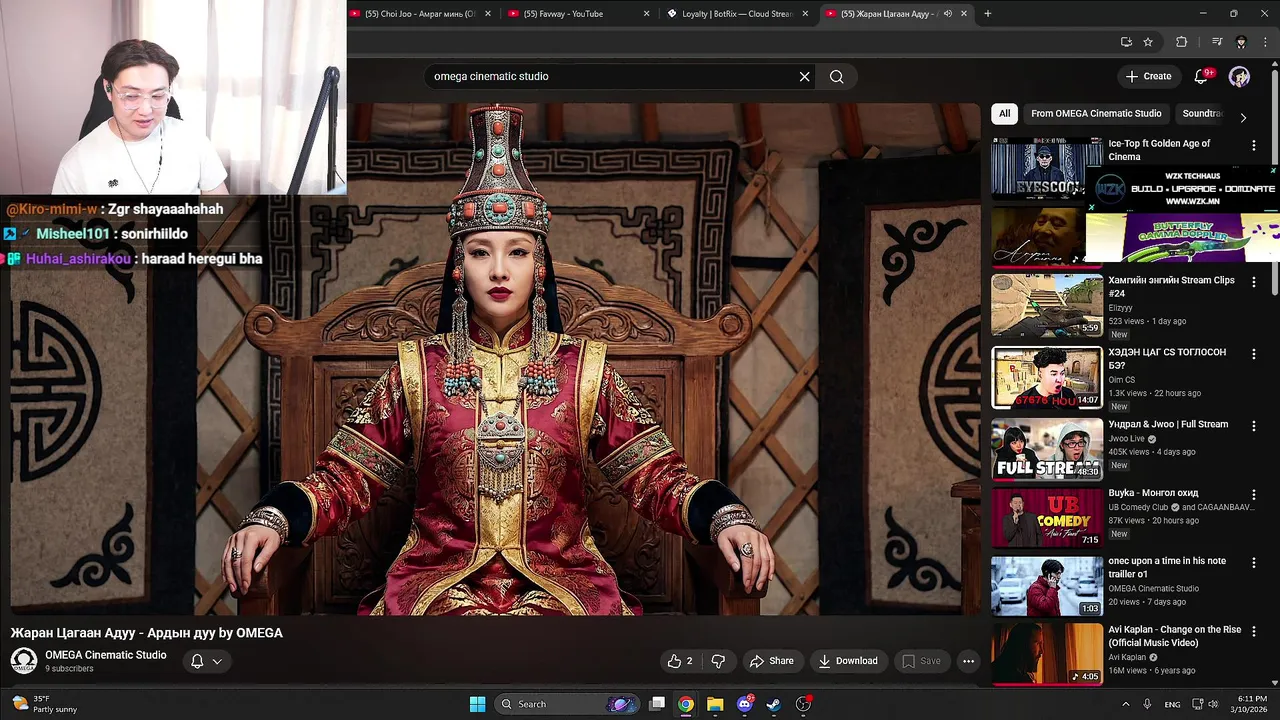Click the Create button

[x=1147, y=76]
